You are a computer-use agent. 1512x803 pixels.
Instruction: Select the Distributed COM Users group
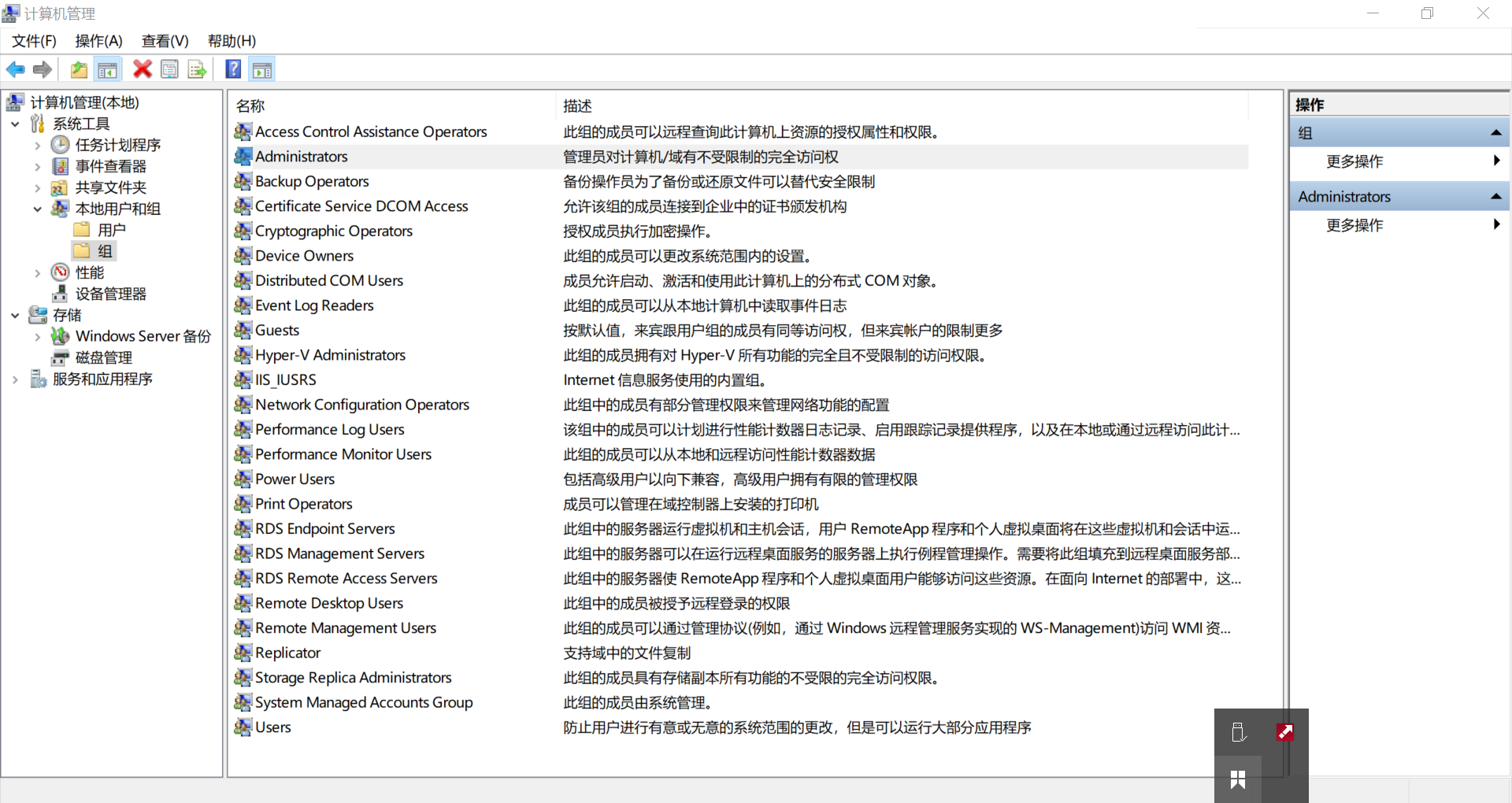coord(329,280)
